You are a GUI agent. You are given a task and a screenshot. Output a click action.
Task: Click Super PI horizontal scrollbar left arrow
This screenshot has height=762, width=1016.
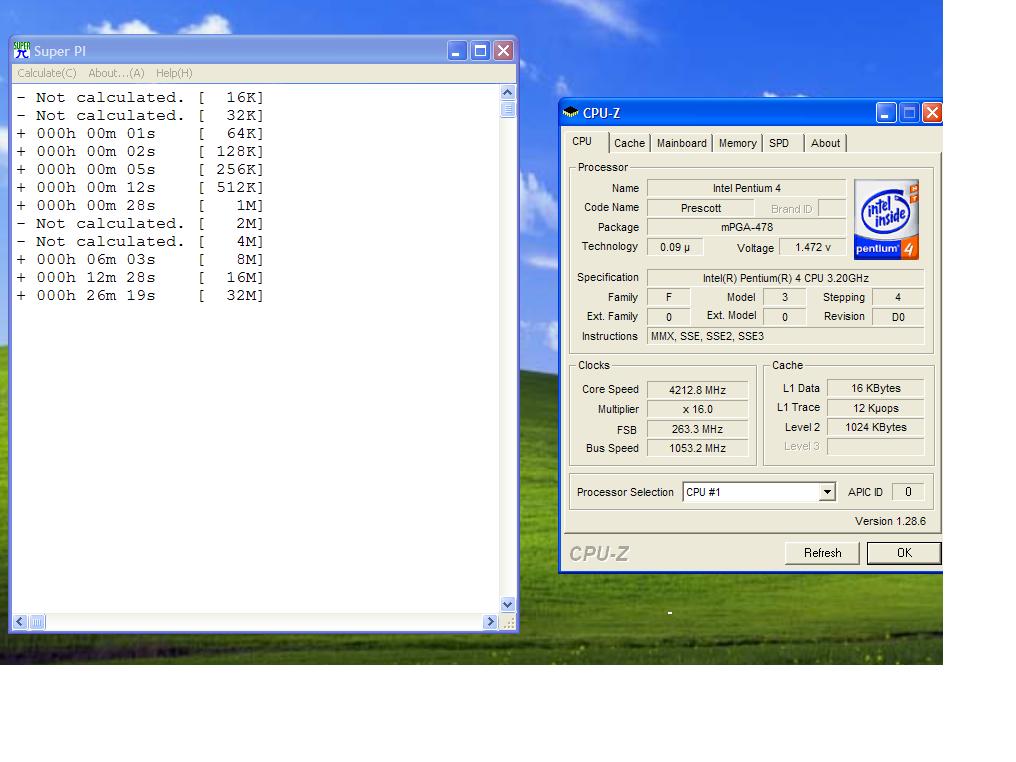pos(20,622)
